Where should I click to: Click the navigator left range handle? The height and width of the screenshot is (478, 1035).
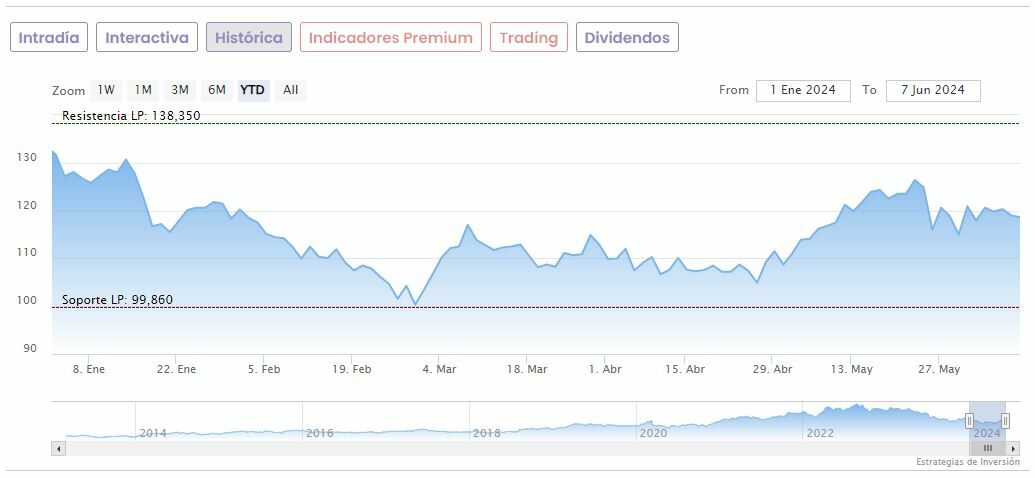(969, 421)
